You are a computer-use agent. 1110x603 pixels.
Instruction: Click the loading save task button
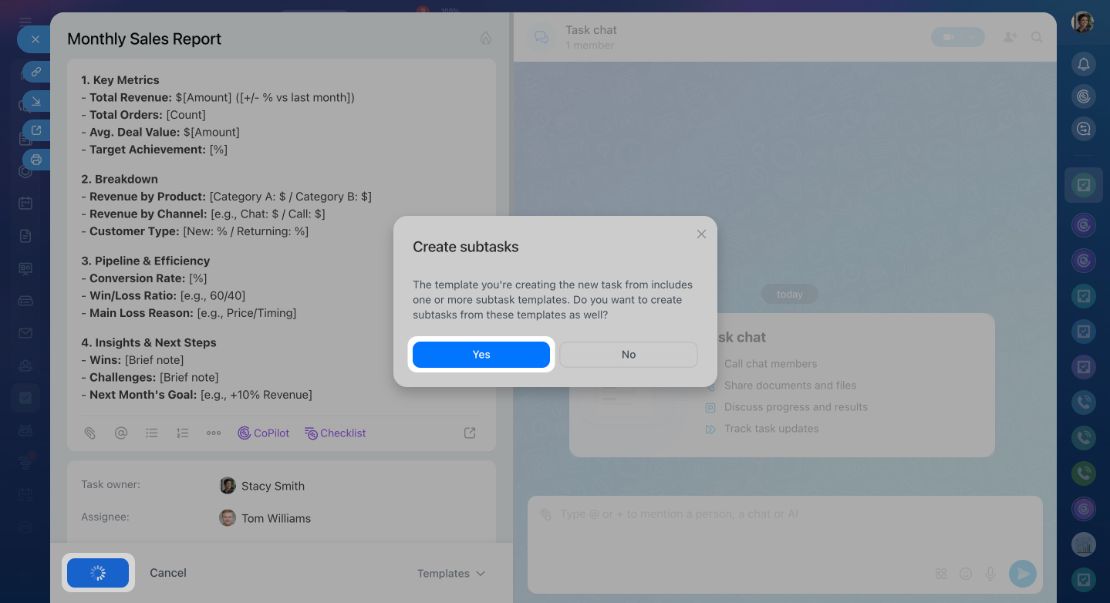pyautogui.click(x=98, y=573)
